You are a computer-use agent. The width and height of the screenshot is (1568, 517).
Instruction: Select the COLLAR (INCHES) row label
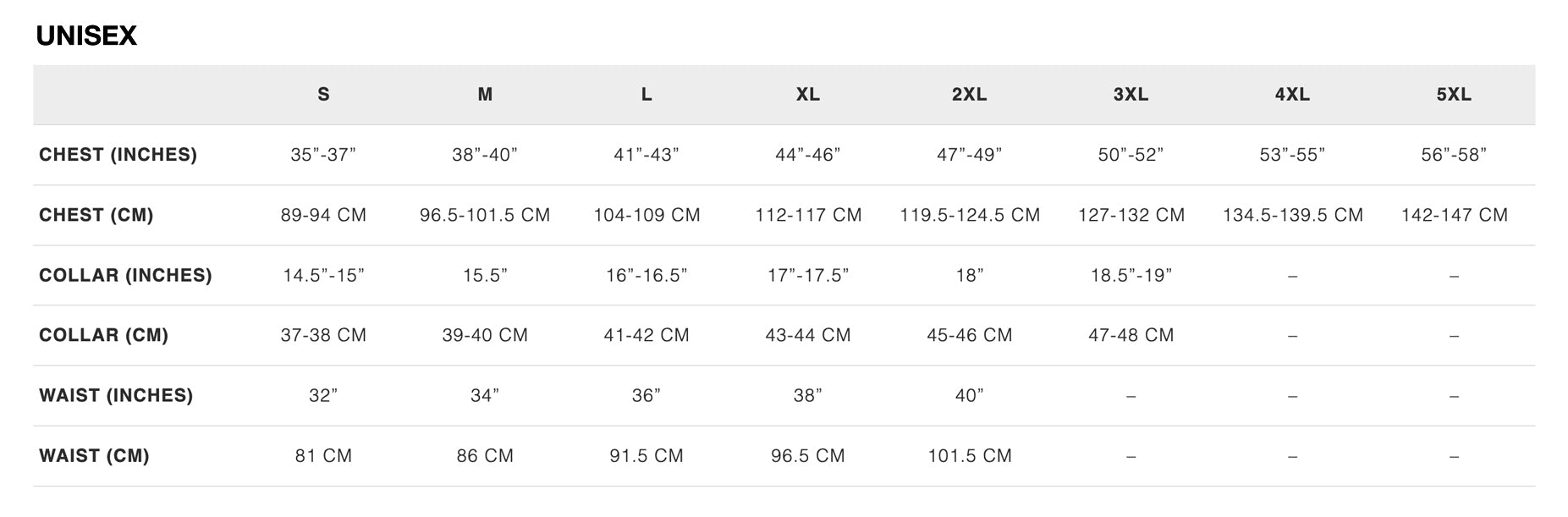(125, 275)
